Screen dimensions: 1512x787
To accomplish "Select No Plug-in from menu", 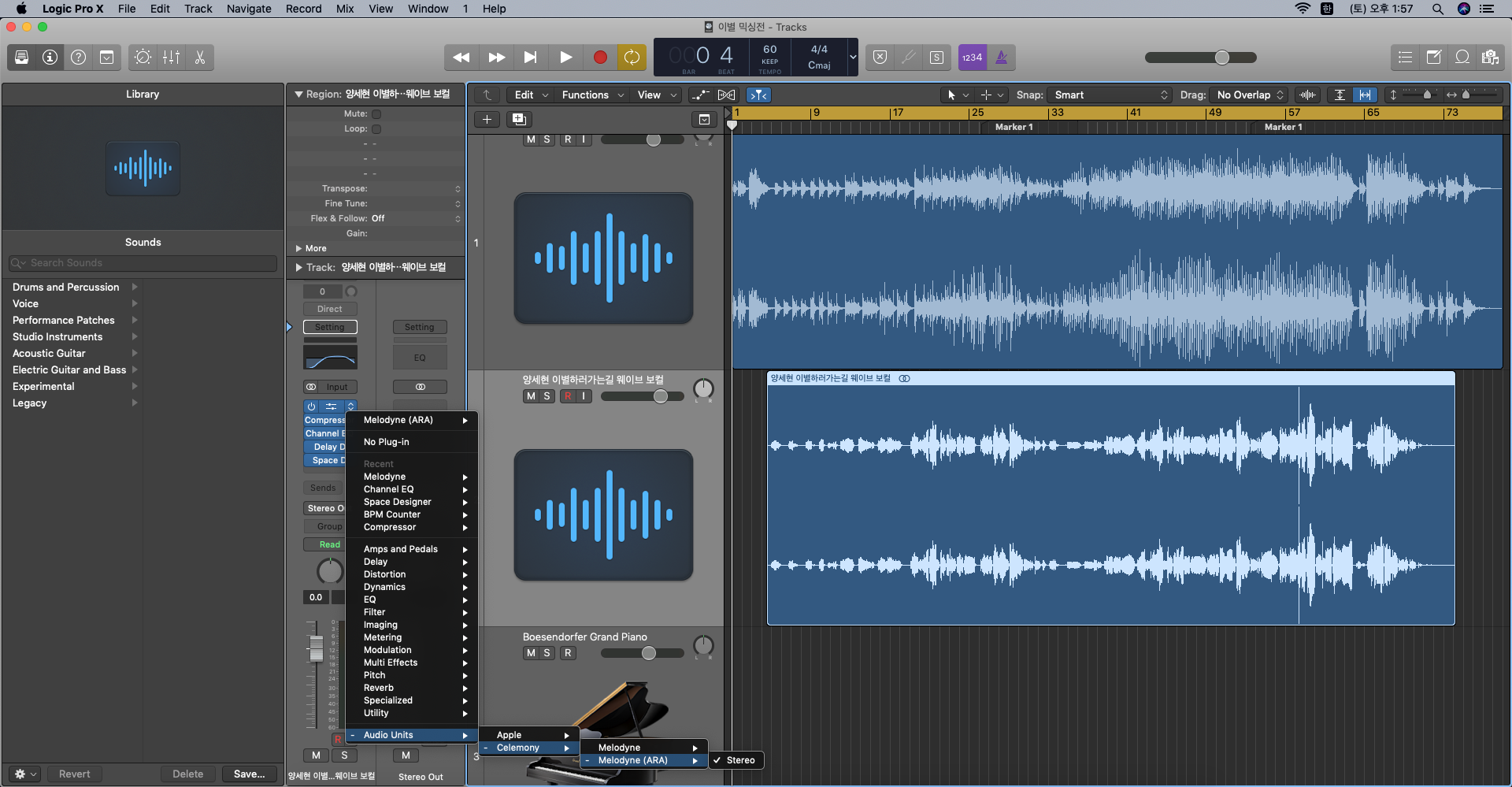I will pyautogui.click(x=411, y=443).
